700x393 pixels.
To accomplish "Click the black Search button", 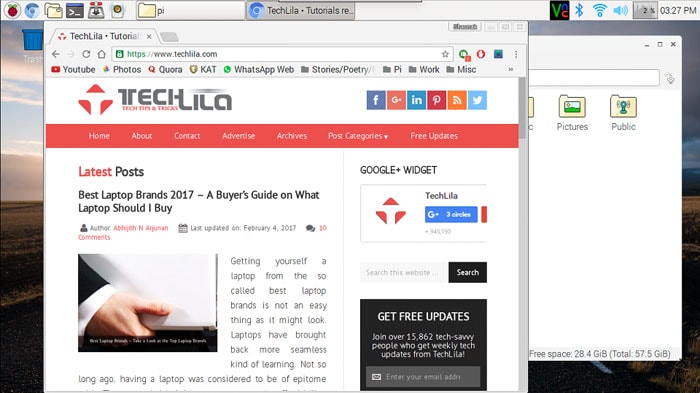I will pyautogui.click(x=467, y=272).
